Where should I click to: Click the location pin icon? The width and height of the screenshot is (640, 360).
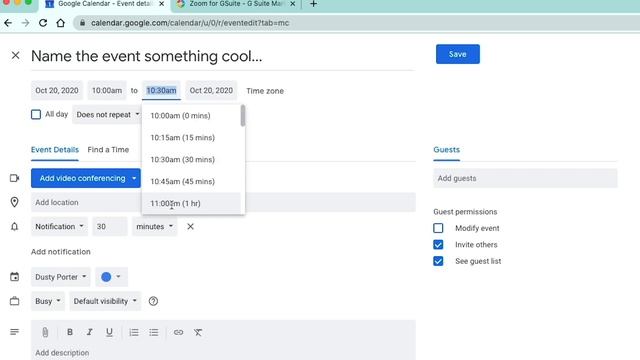(x=15, y=202)
